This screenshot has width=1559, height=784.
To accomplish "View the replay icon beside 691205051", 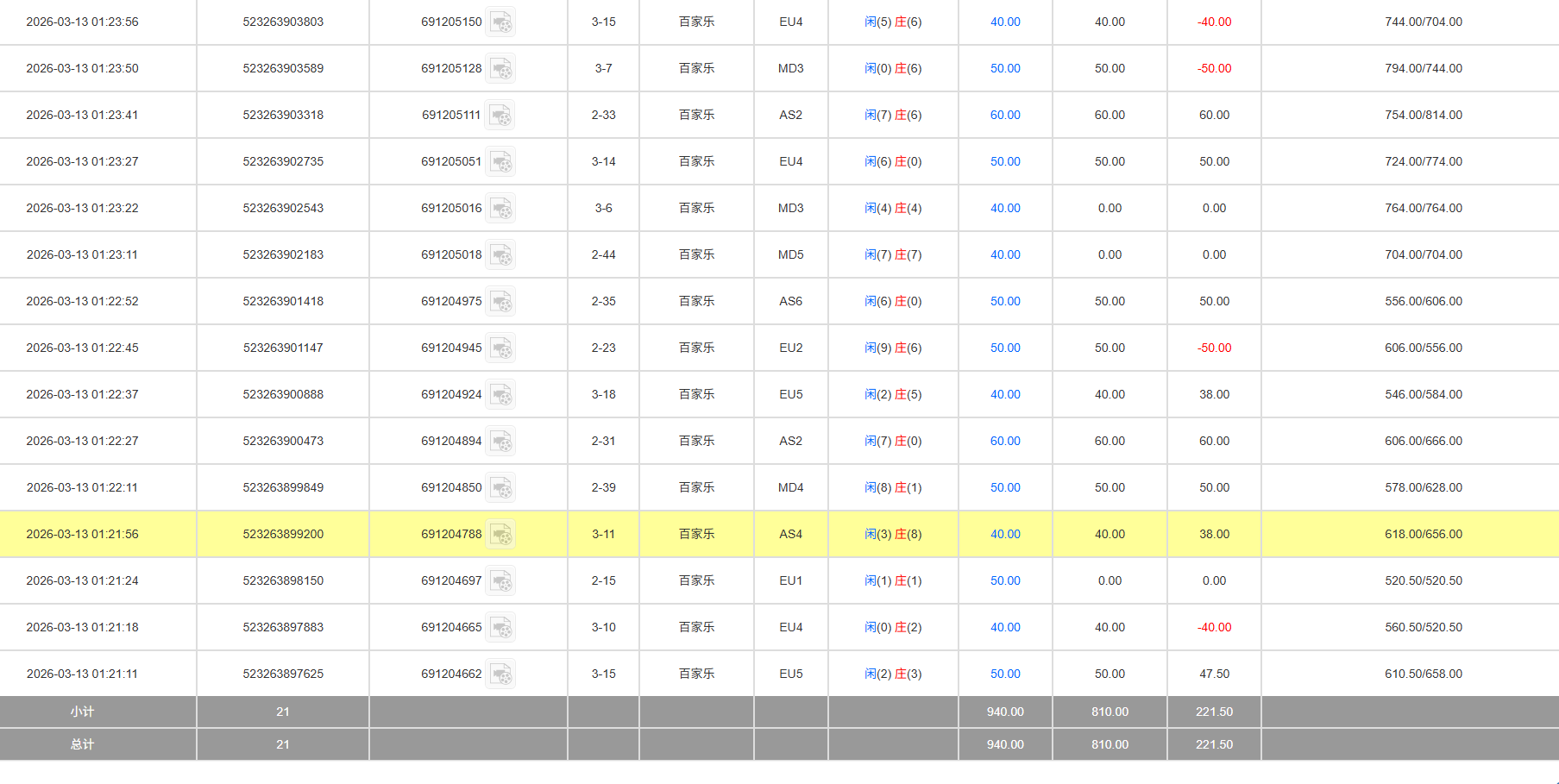I will click(x=500, y=162).
